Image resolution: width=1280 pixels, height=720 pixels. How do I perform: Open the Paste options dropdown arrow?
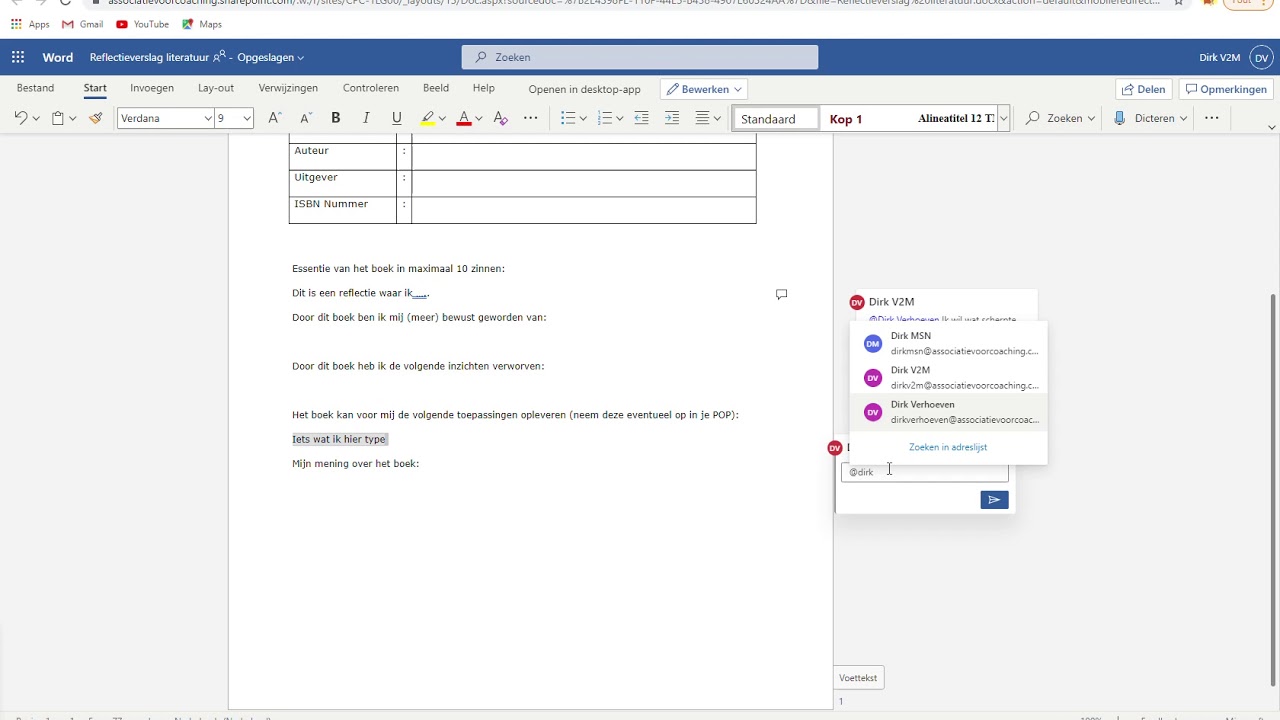pyautogui.click(x=72, y=119)
